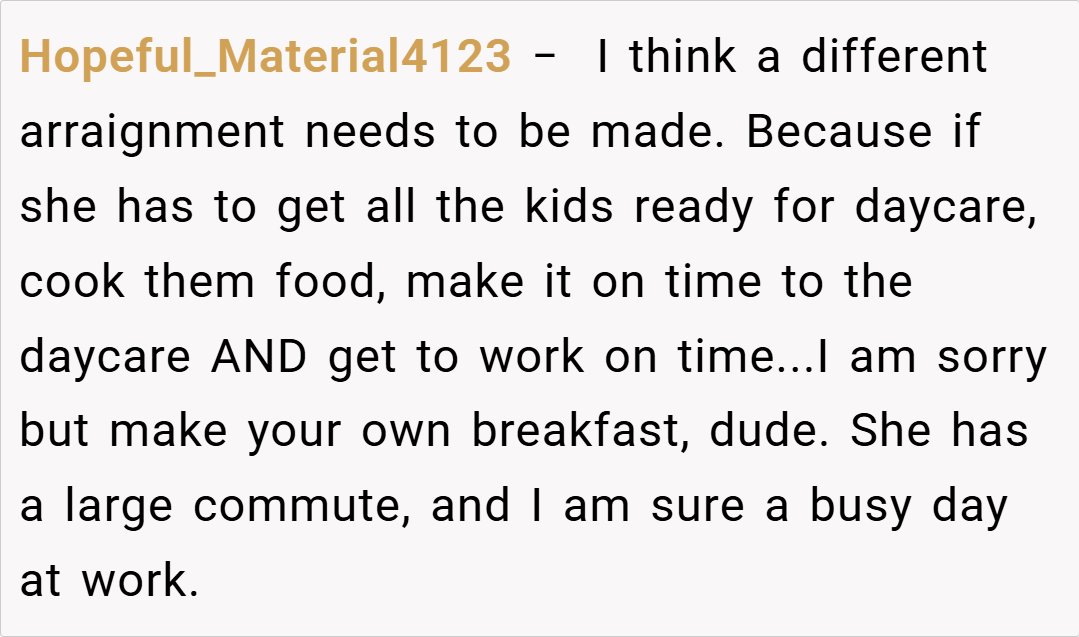
Task: Click the capitalized word "AND"
Action: (259, 358)
